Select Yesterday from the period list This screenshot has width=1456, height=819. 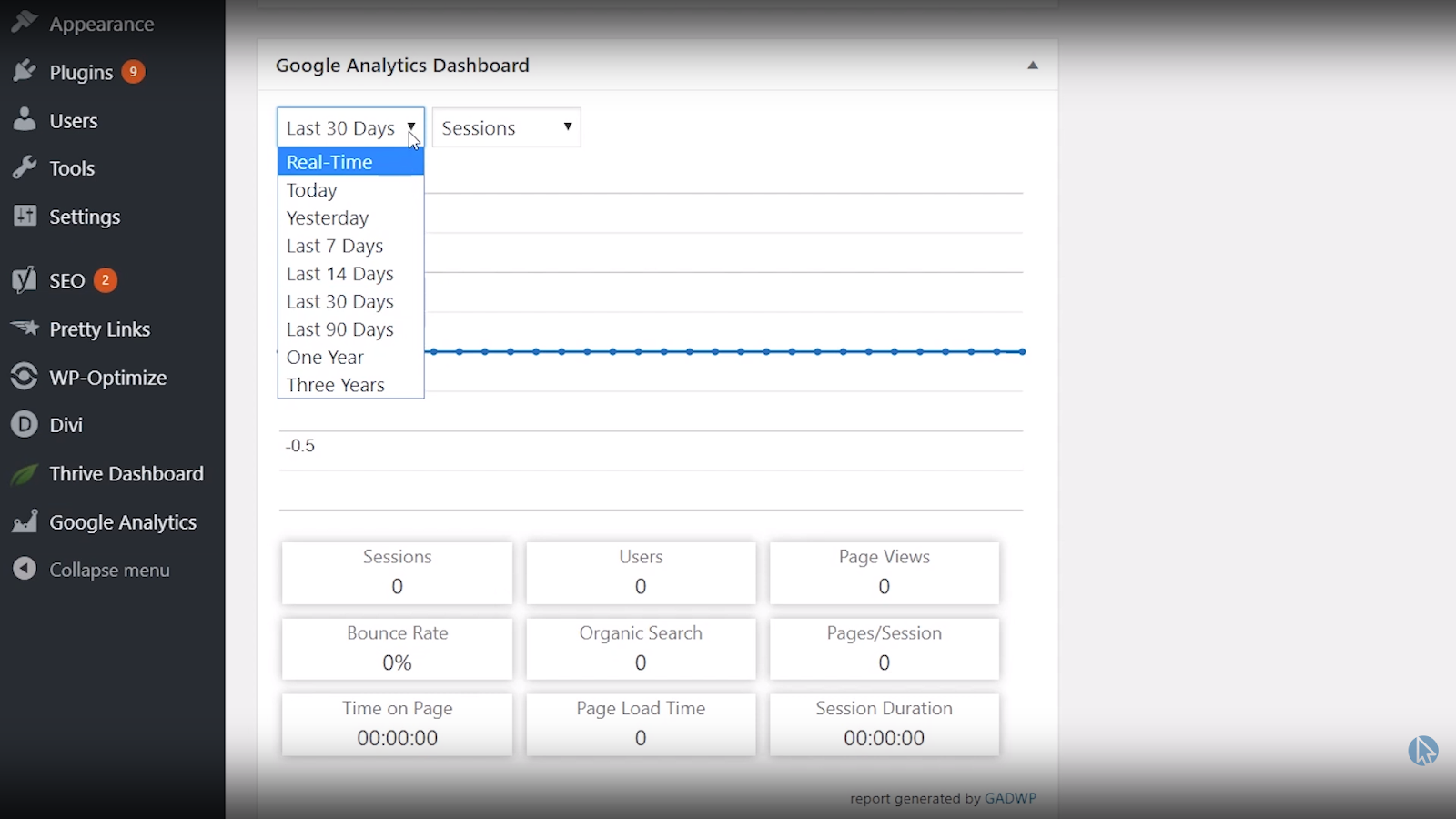click(x=350, y=218)
